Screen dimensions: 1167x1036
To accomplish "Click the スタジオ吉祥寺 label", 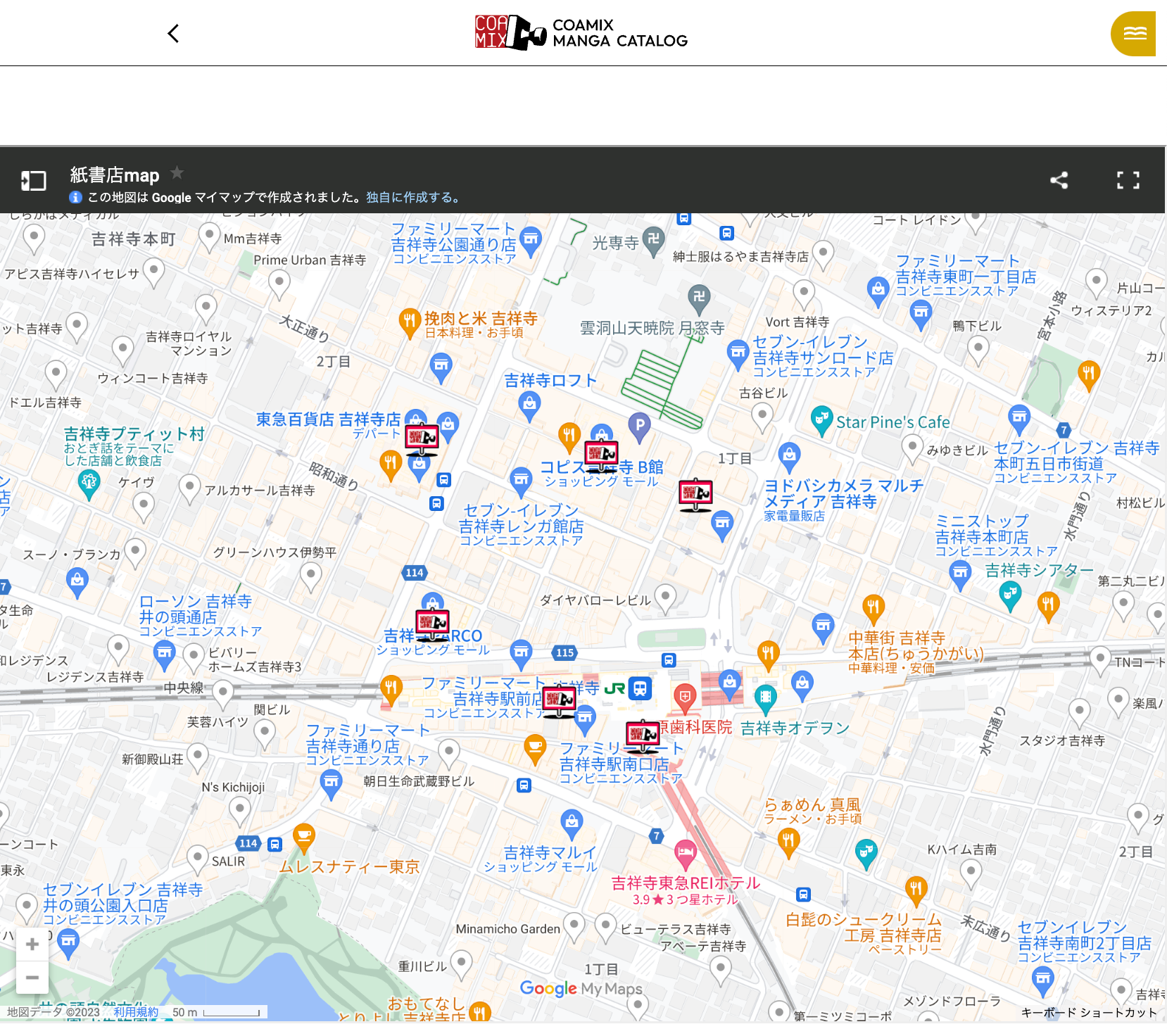I will coord(1062,740).
